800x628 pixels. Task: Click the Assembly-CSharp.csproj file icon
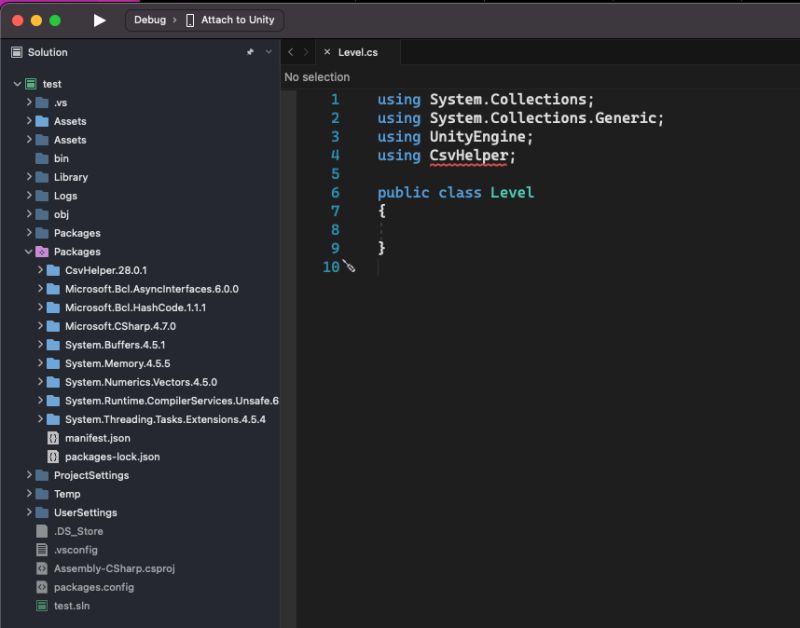(40, 568)
